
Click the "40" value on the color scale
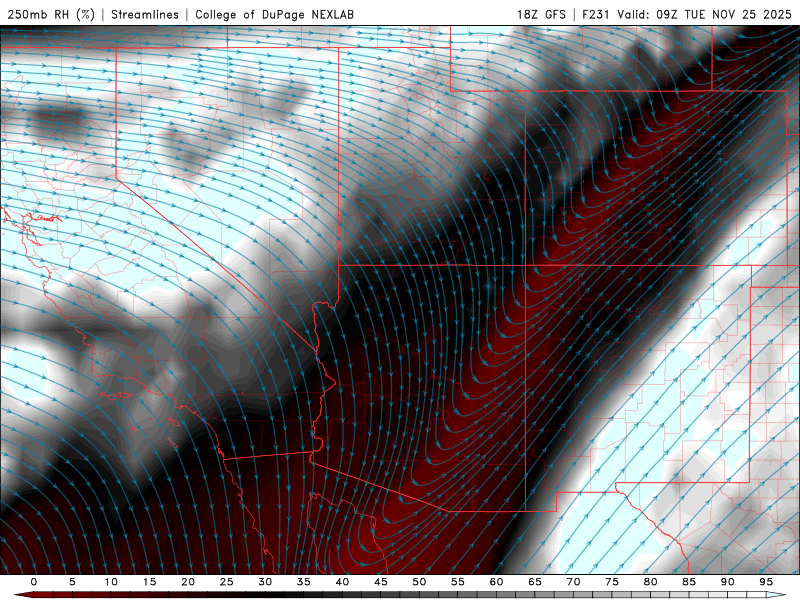(x=342, y=582)
